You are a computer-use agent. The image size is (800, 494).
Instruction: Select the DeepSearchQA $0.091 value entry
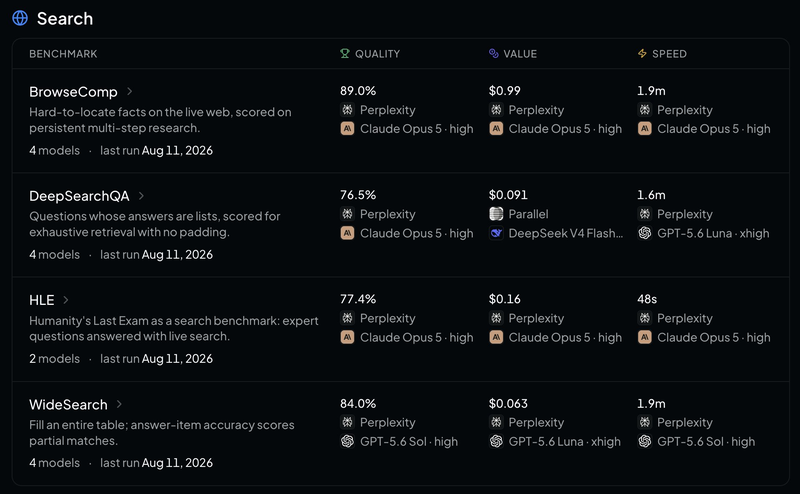(508, 195)
